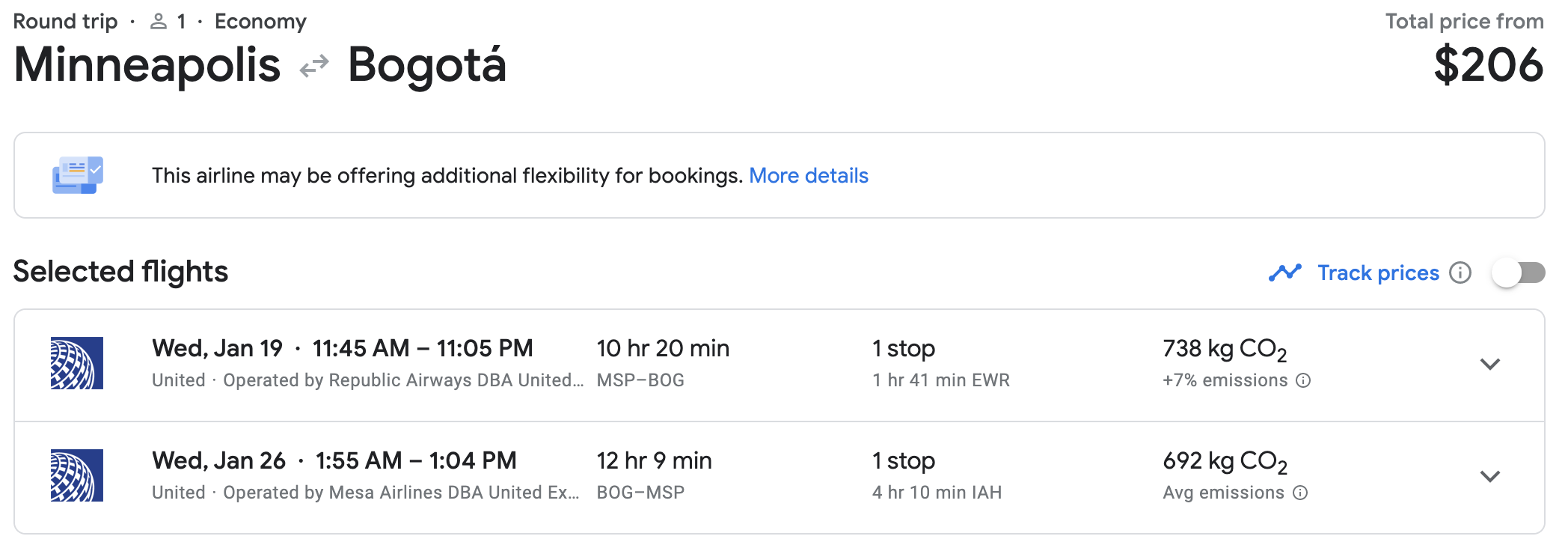Open the Round trip selector
1568x551 pixels.
[x=66, y=21]
